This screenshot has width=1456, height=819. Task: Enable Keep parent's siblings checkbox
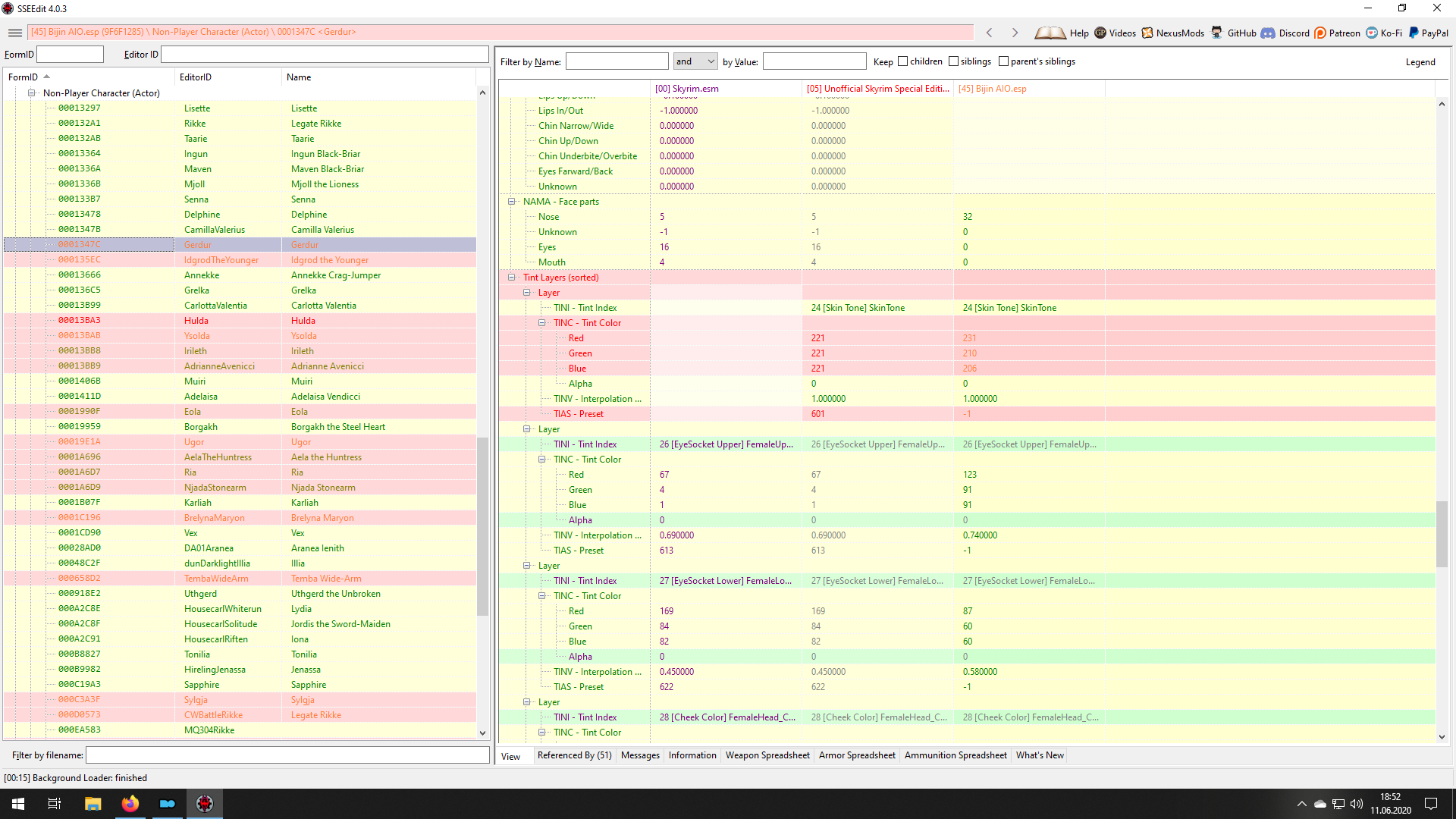pyautogui.click(x=1003, y=61)
